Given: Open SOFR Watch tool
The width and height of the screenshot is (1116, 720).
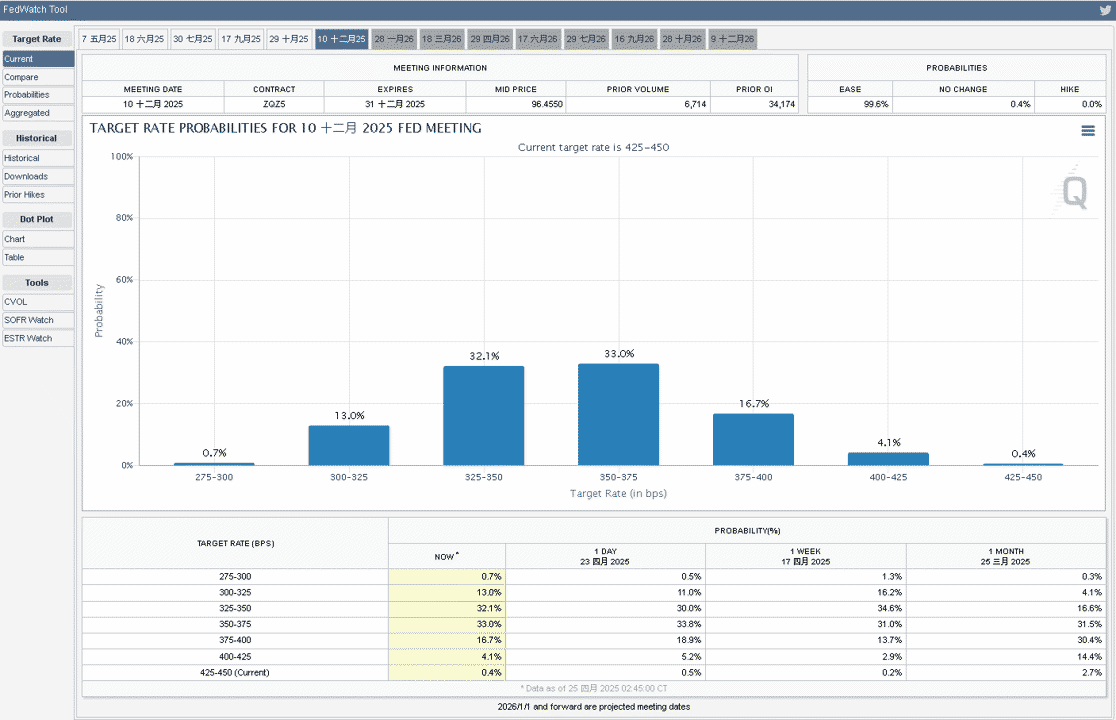Looking at the screenshot, I should 38,320.
